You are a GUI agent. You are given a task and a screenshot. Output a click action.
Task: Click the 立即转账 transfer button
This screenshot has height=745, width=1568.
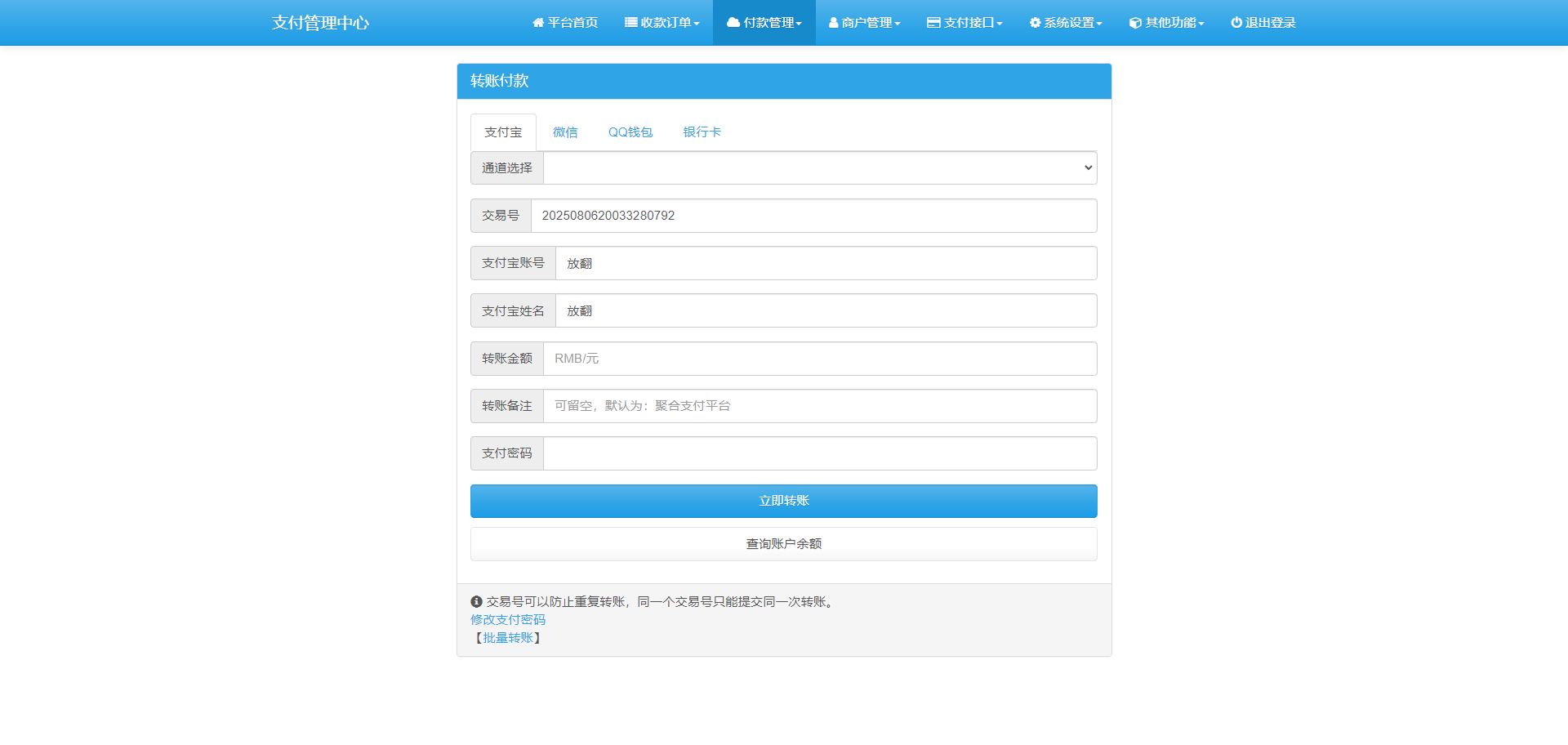[x=783, y=501]
